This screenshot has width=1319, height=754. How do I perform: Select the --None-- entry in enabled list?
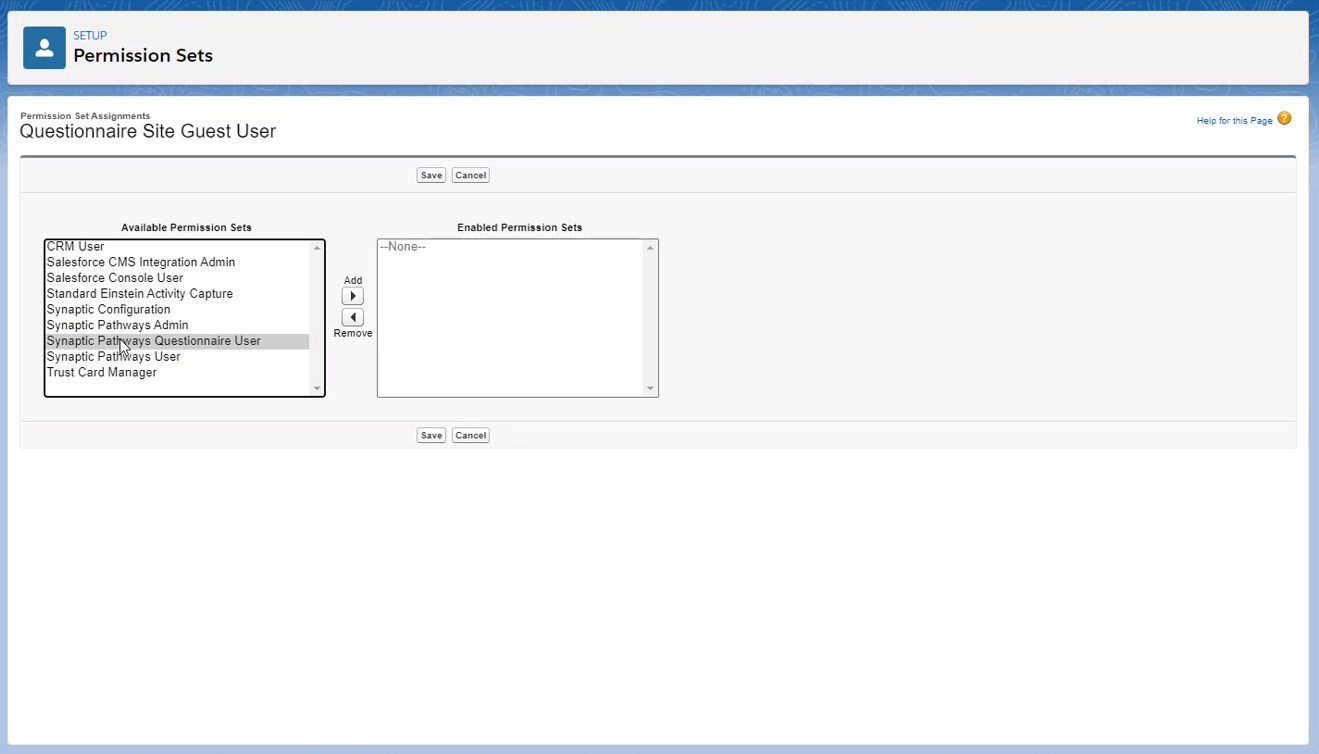510,247
